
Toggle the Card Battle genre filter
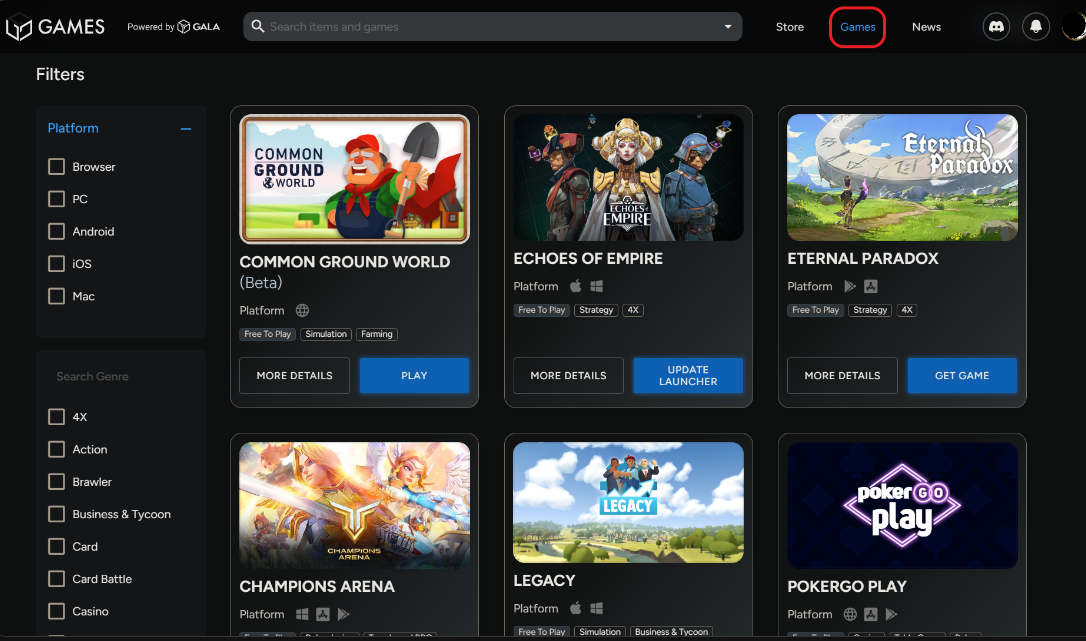click(56, 579)
